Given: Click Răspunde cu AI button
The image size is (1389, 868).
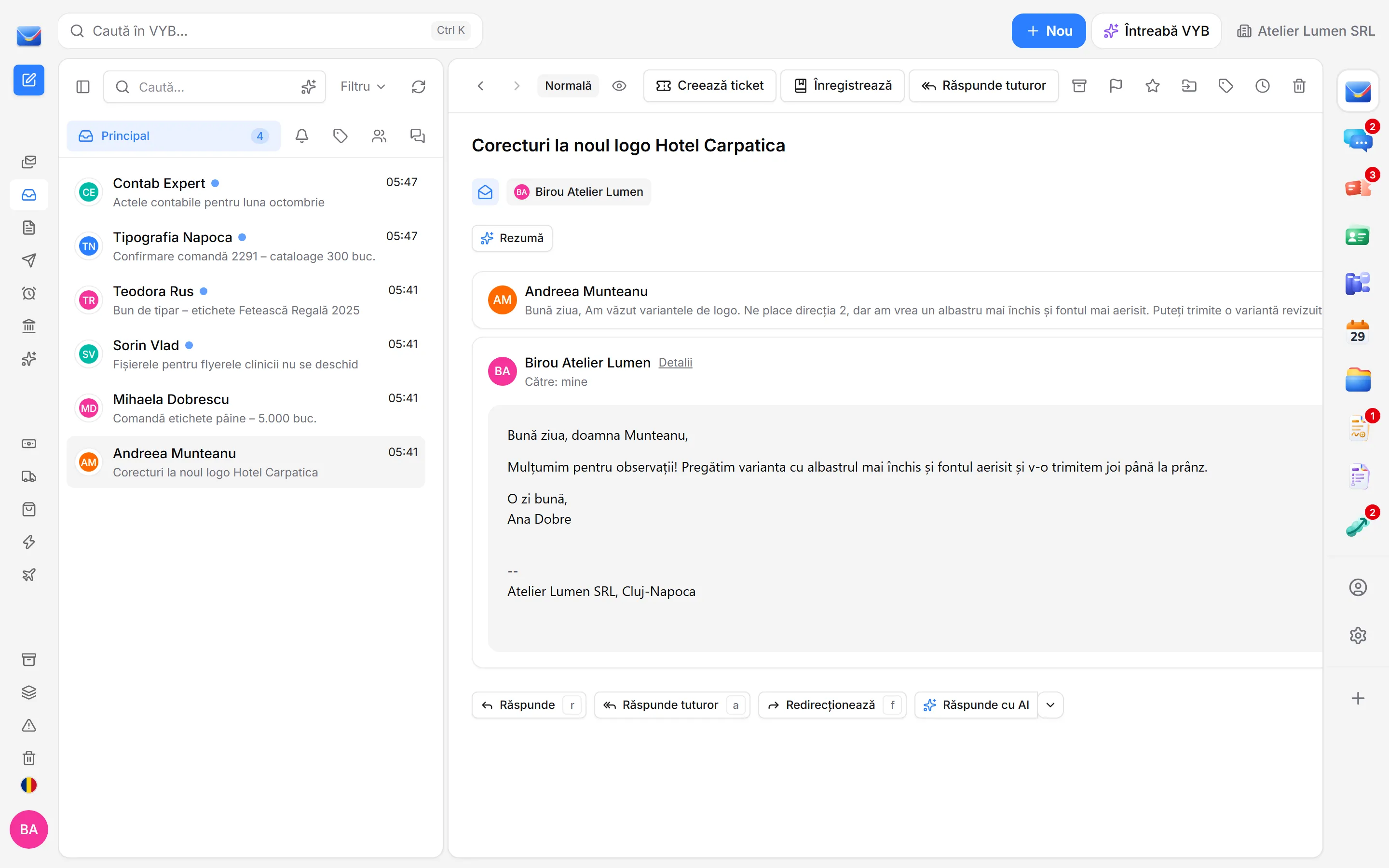Looking at the screenshot, I should click(x=976, y=705).
